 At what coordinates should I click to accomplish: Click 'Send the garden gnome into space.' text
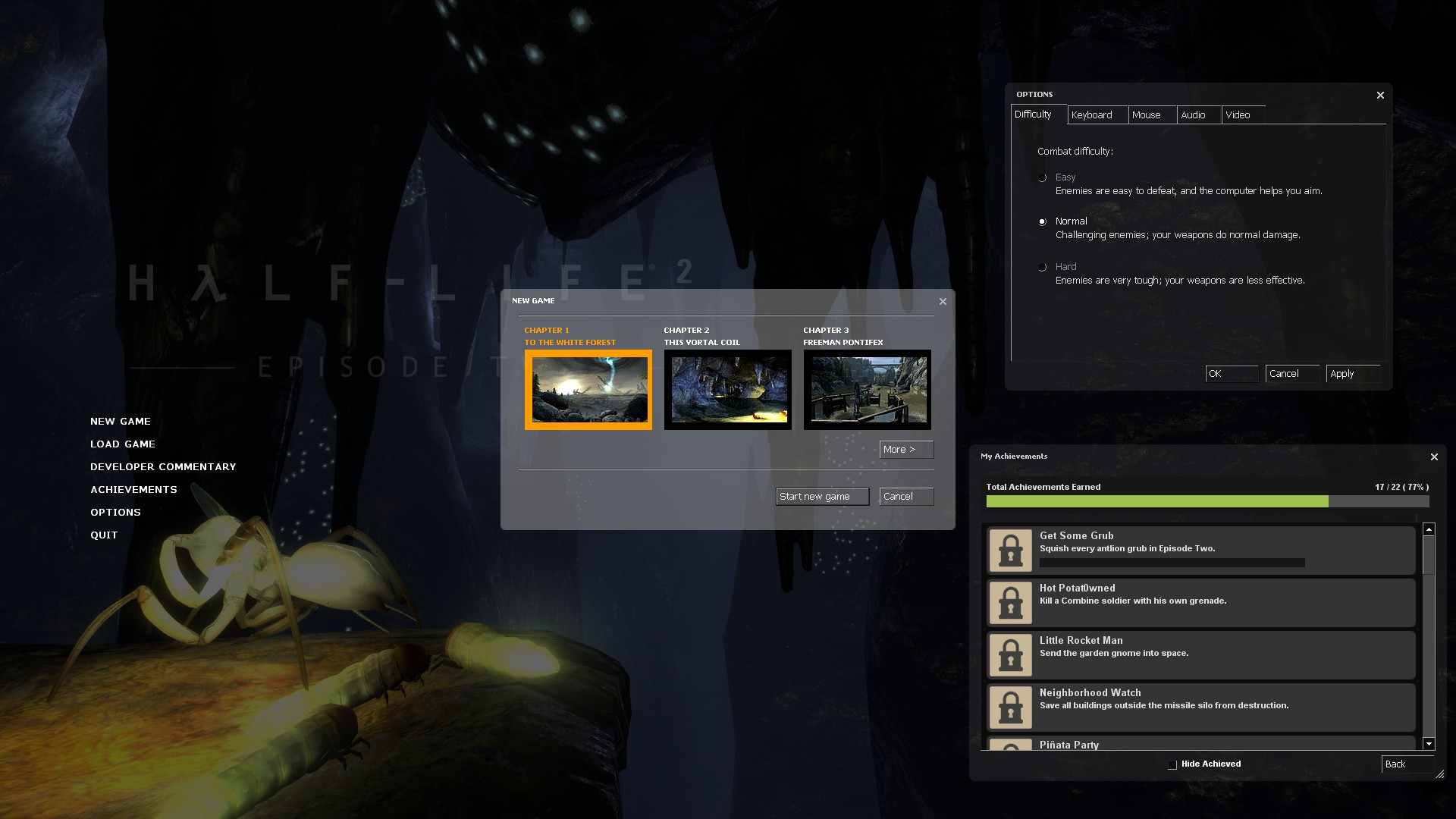(1114, 654)
